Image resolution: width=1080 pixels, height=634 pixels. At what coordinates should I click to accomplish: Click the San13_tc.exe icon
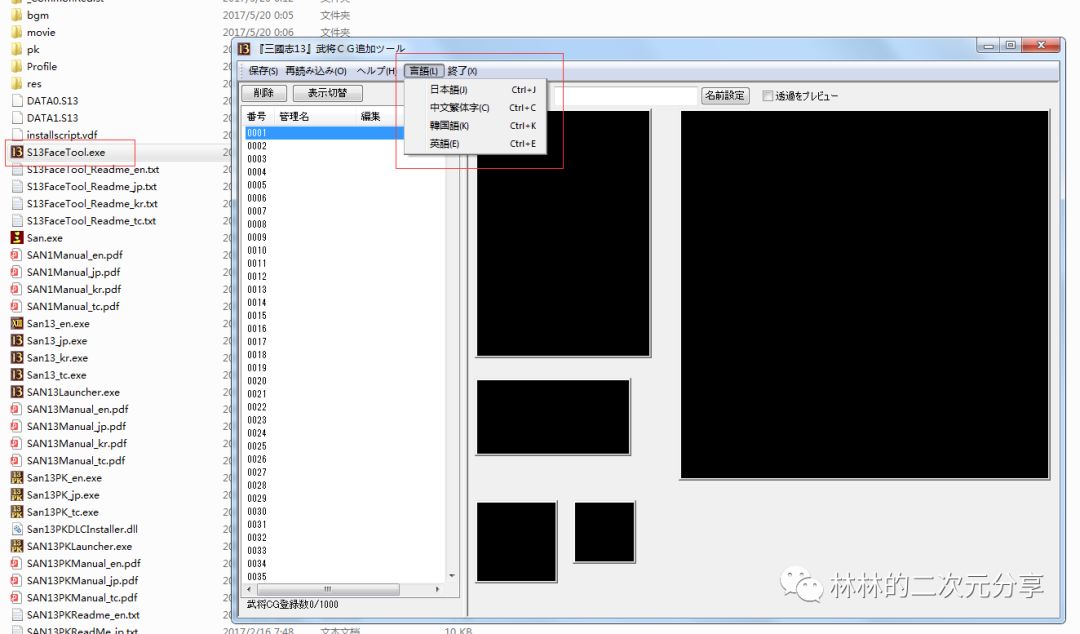pos(17,375)
